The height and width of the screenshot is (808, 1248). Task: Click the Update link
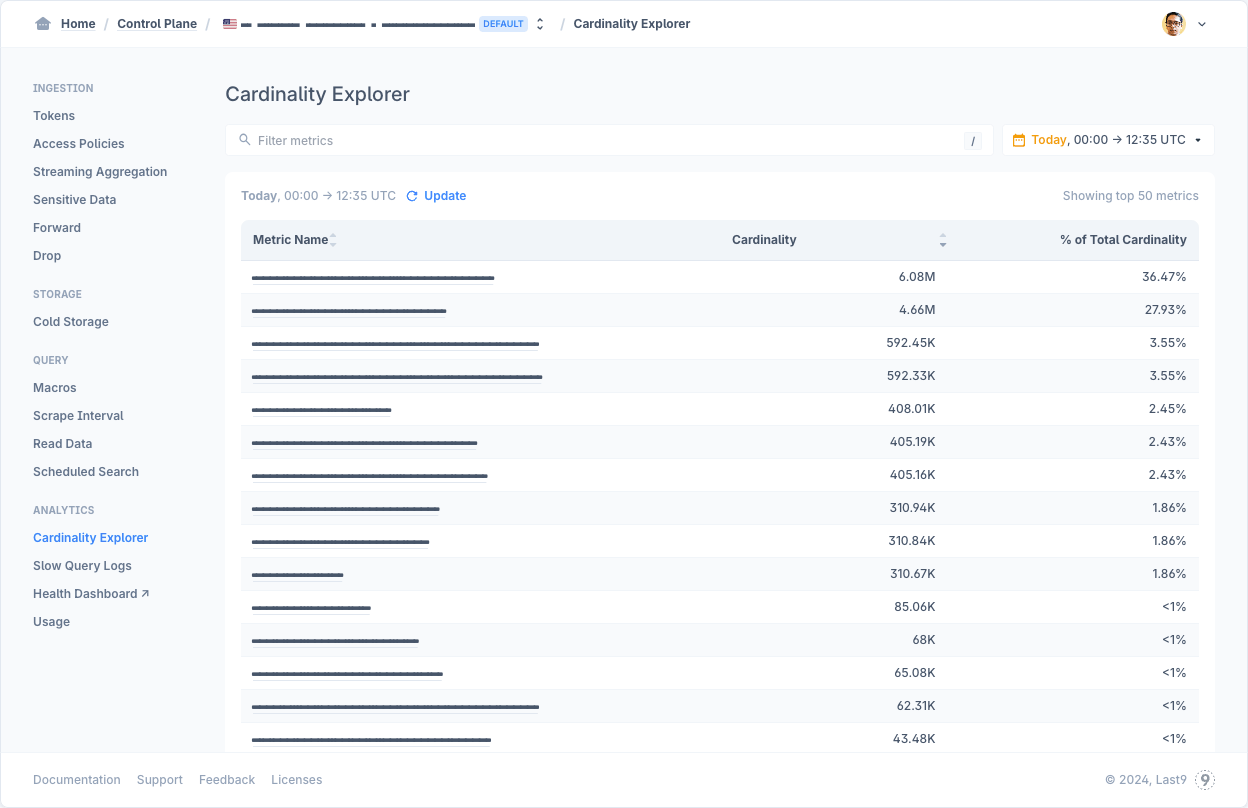pos(444,196)
